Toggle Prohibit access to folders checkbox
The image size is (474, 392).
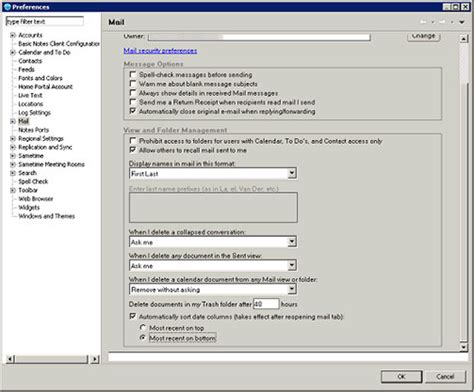coord(133,140)
